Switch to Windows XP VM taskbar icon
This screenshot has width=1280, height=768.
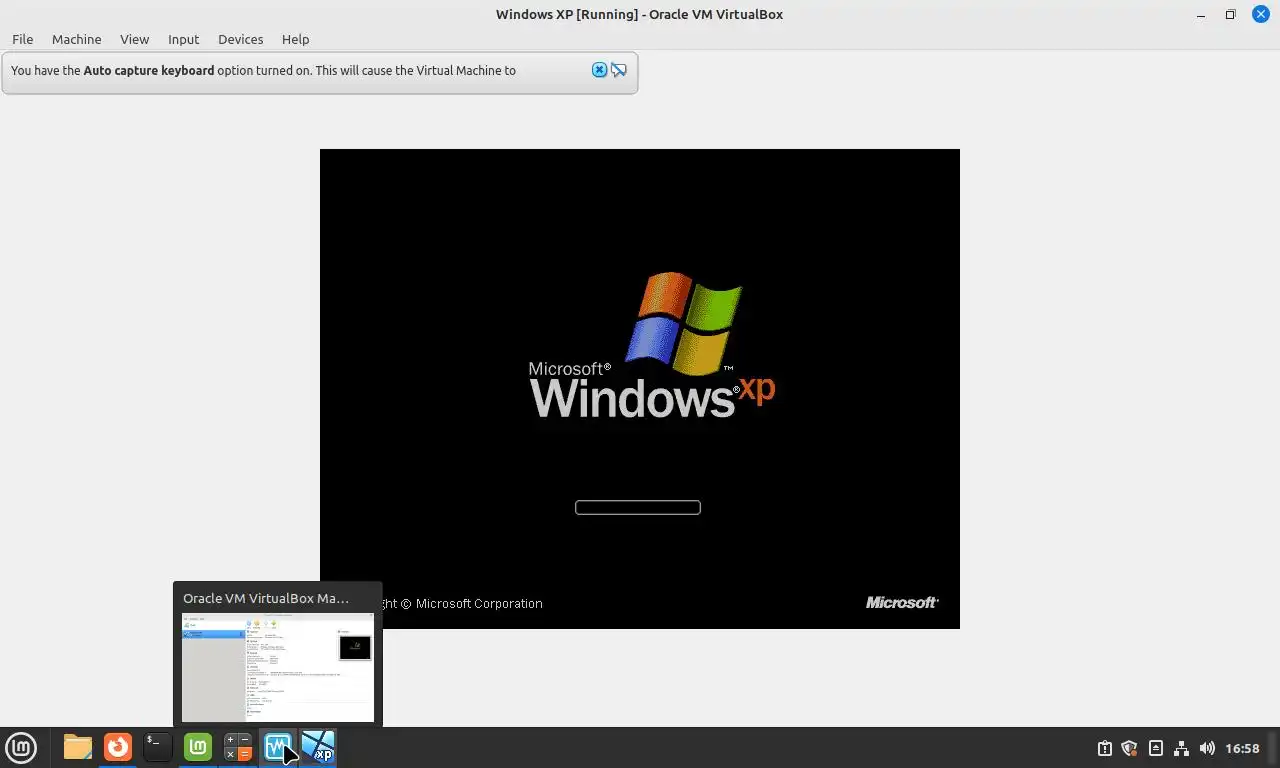coord(318,747)
